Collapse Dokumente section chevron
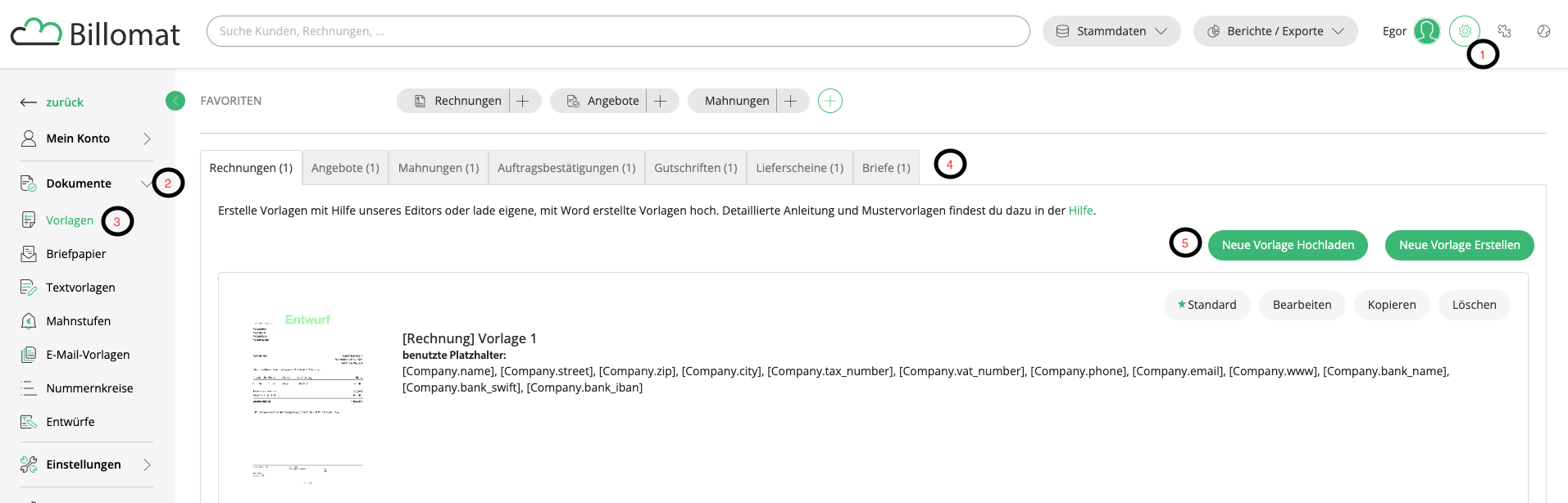The height and width of the screenshot is (503, 1568). 146,184
